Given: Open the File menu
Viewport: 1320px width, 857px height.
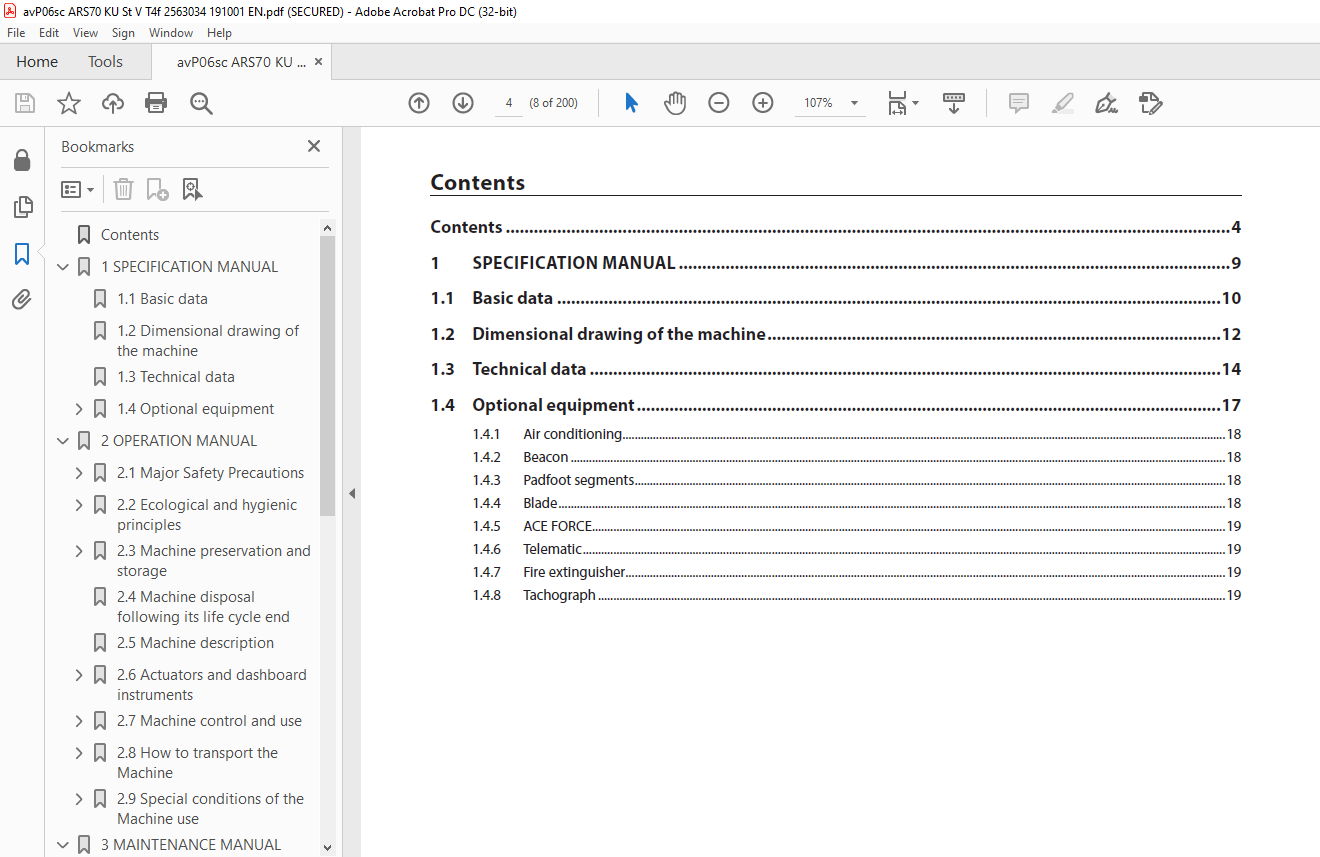Looking at the screenshot, I should 16,33.
